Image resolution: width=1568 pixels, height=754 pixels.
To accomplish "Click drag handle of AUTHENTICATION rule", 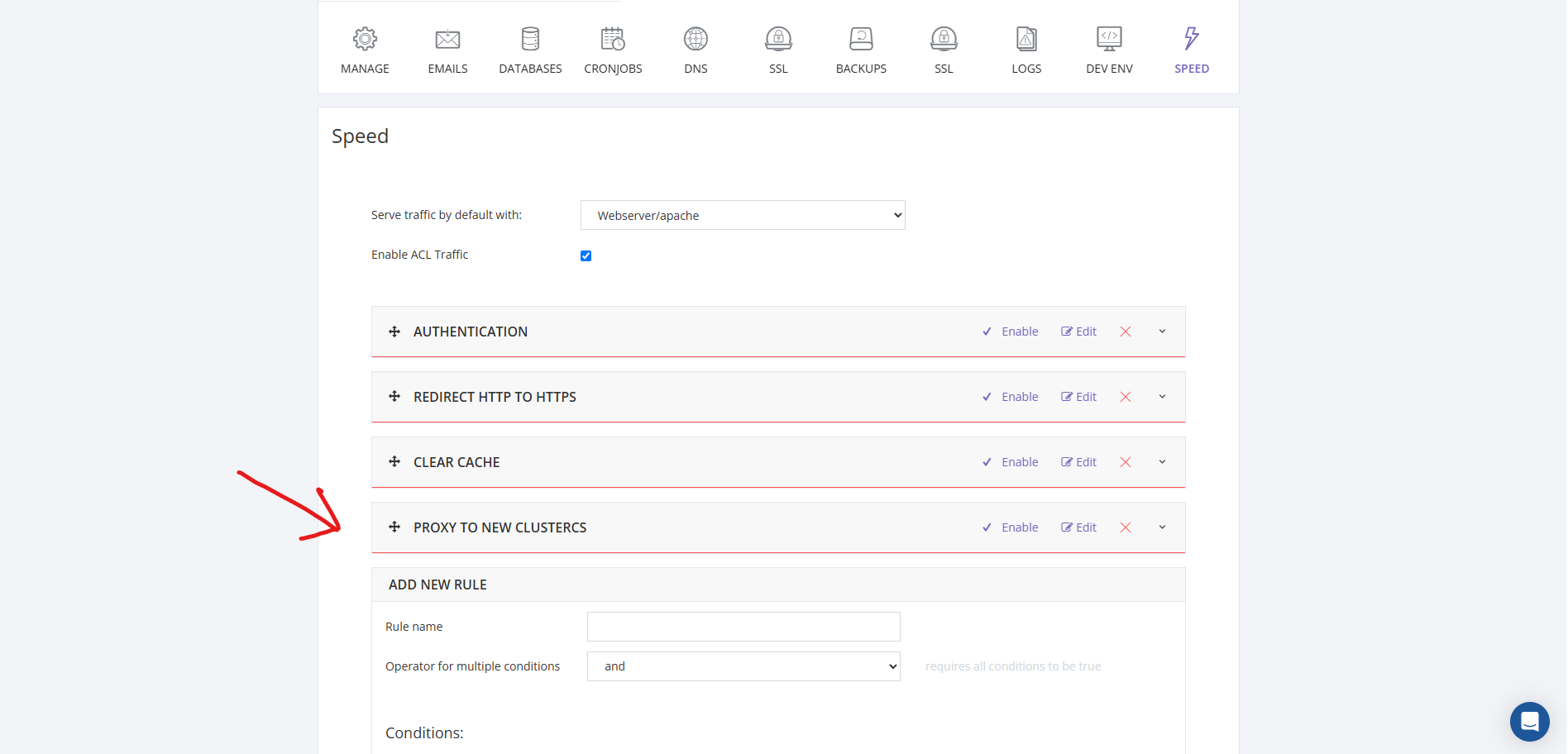I will click(394, 332).
